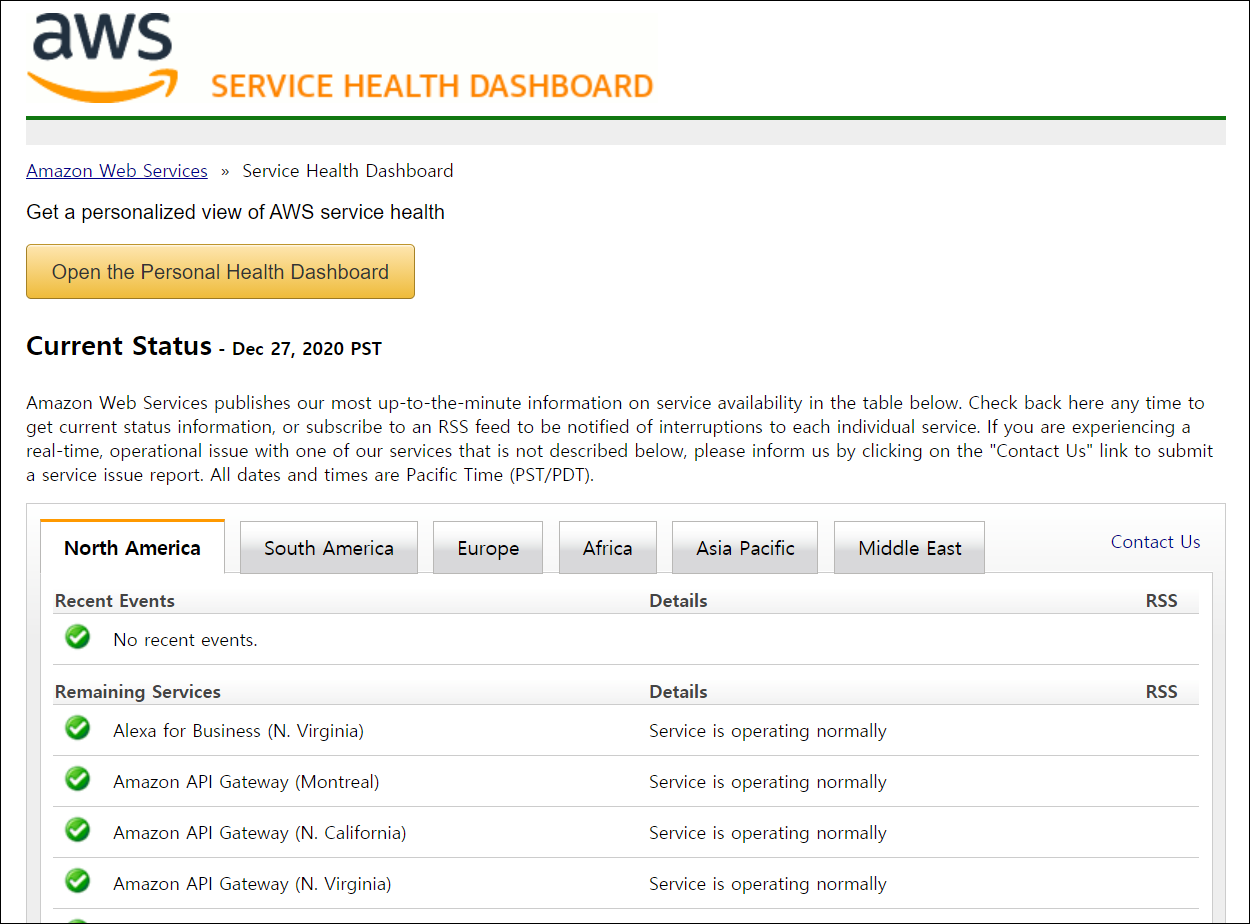Click green status icon for API Gateway N. Virginia
Screen dimensions: 1250x924
click(77, 881)
